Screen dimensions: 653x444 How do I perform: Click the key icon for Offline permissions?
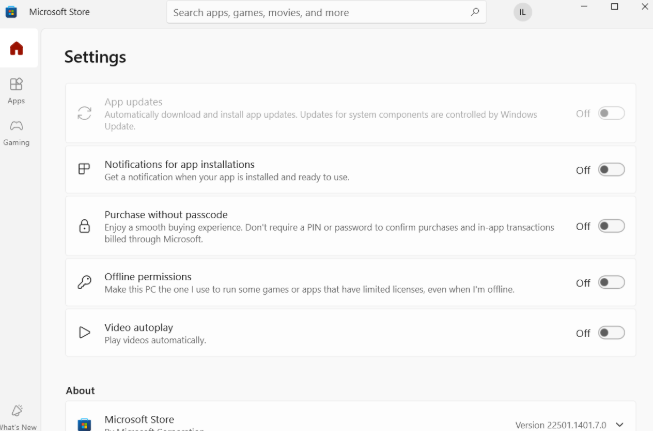point(85,282)
